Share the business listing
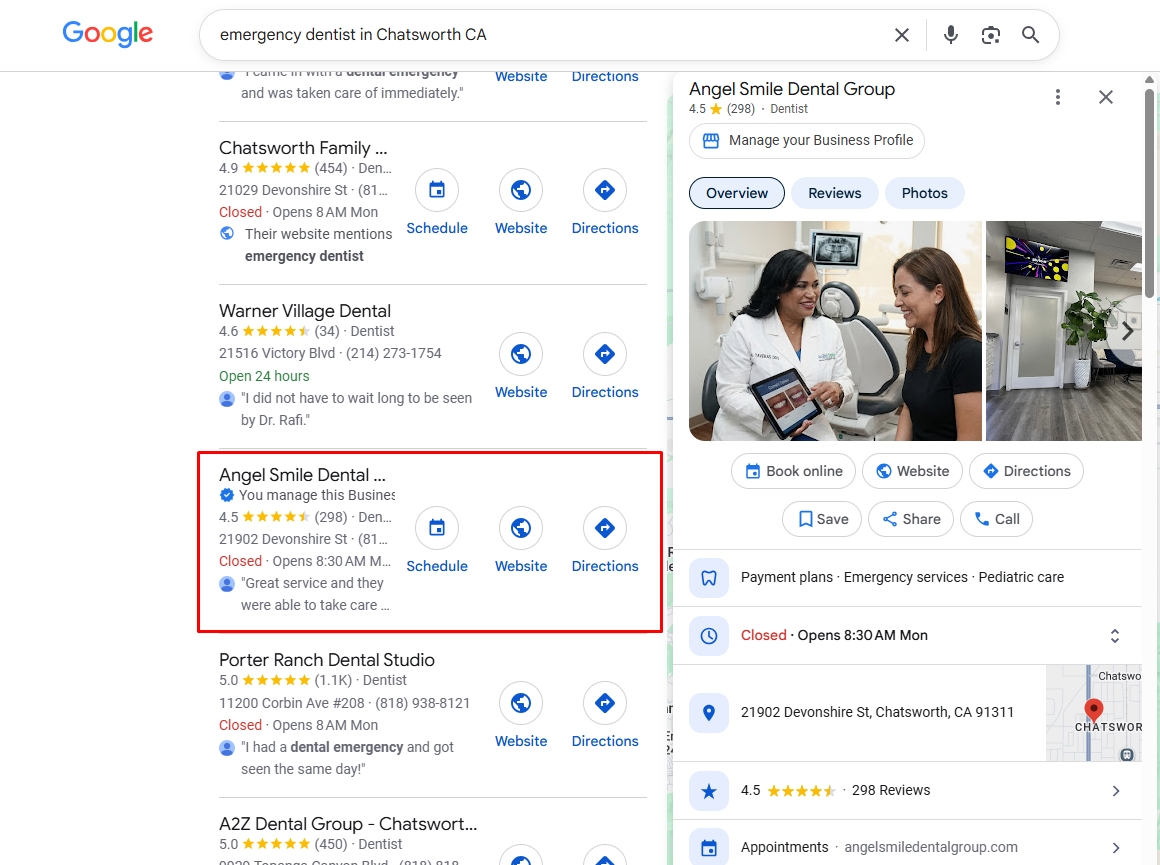The width and height of the screenshot is (1160, 865). point(911,519)
